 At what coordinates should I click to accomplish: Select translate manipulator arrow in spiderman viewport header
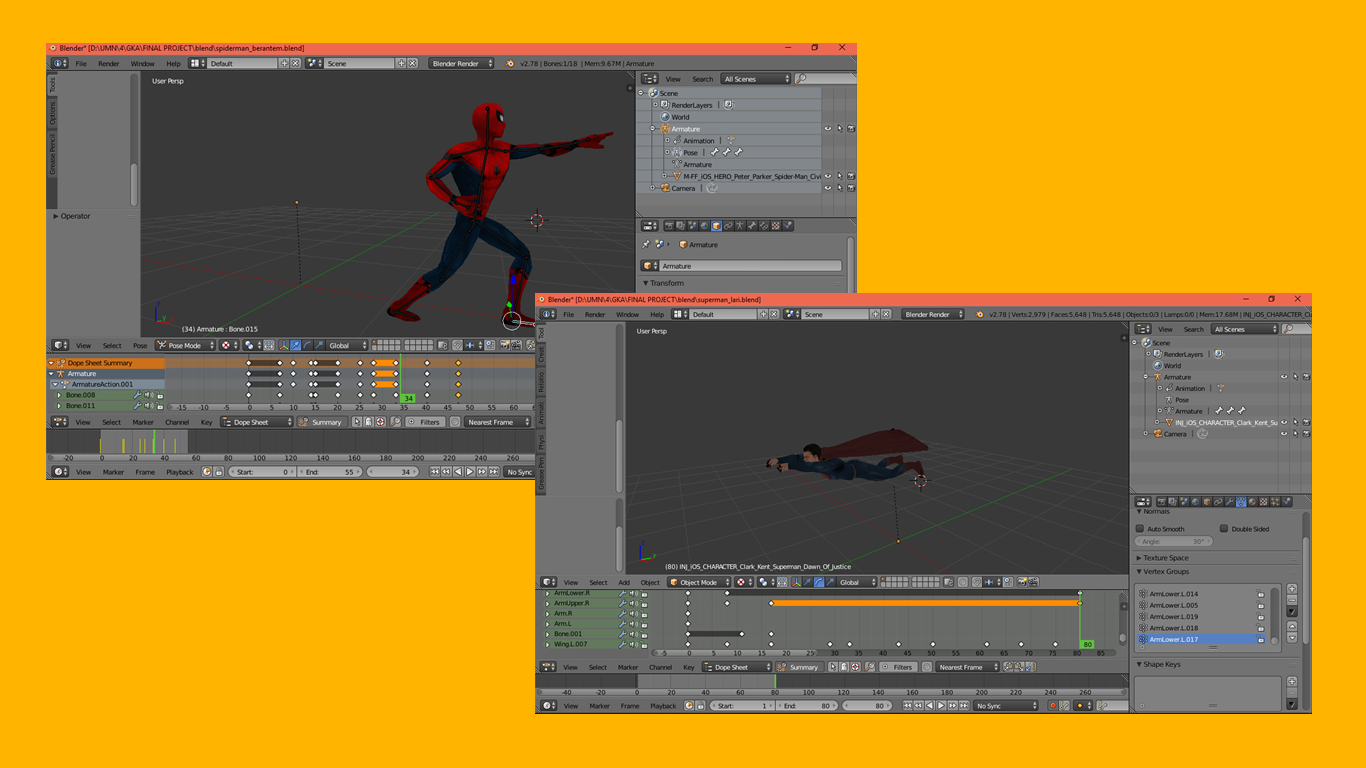tap(296, 345)
